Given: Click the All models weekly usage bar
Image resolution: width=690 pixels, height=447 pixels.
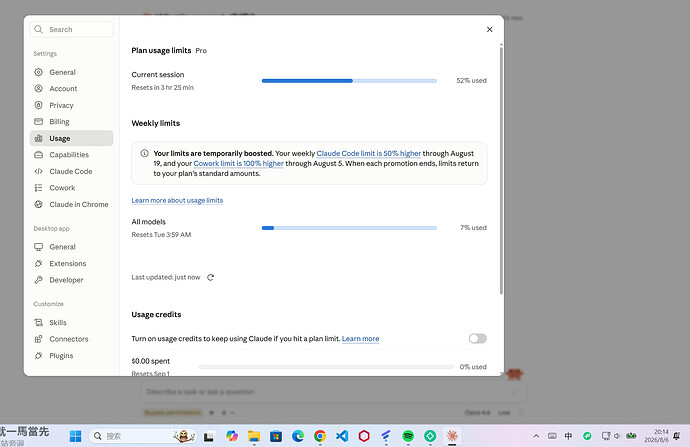Looking at the screenshot, I should (x=349, y=228).
